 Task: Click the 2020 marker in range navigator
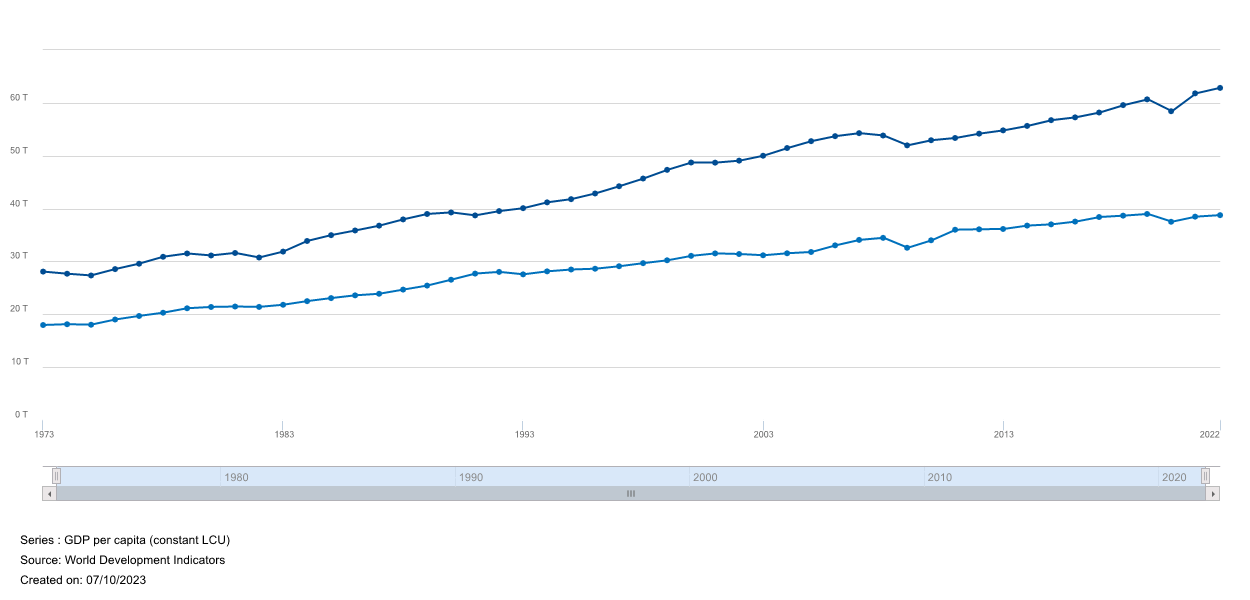point(1174,477)
